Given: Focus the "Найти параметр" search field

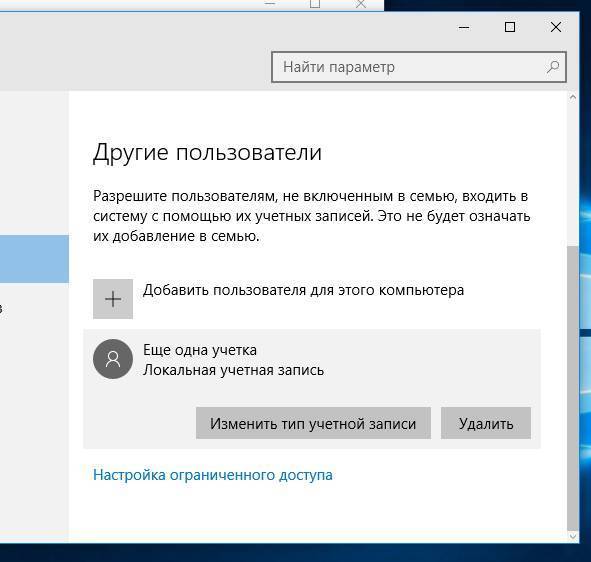Looking at the screenshot, I should (x=418, y=67).
